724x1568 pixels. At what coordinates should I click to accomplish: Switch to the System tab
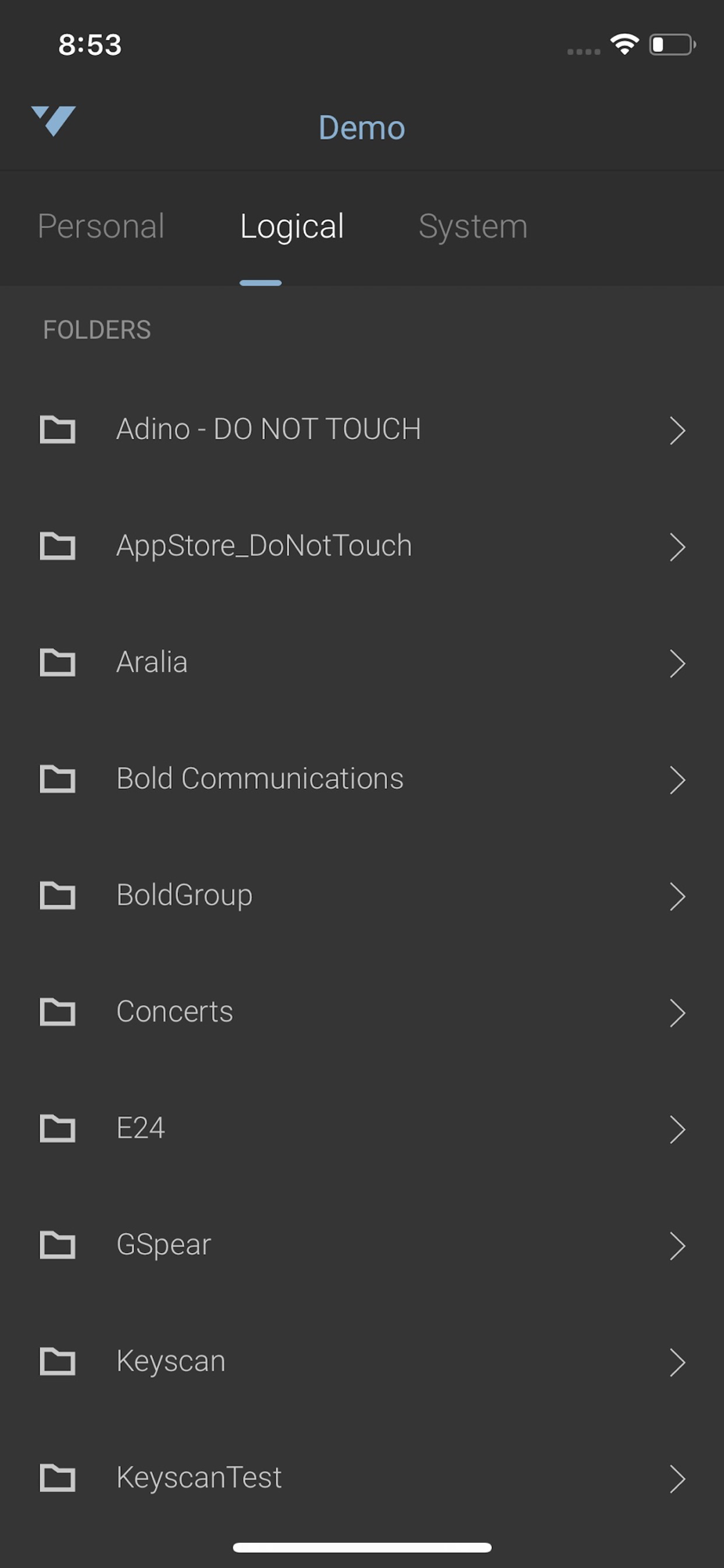click(x=472, y=227)
